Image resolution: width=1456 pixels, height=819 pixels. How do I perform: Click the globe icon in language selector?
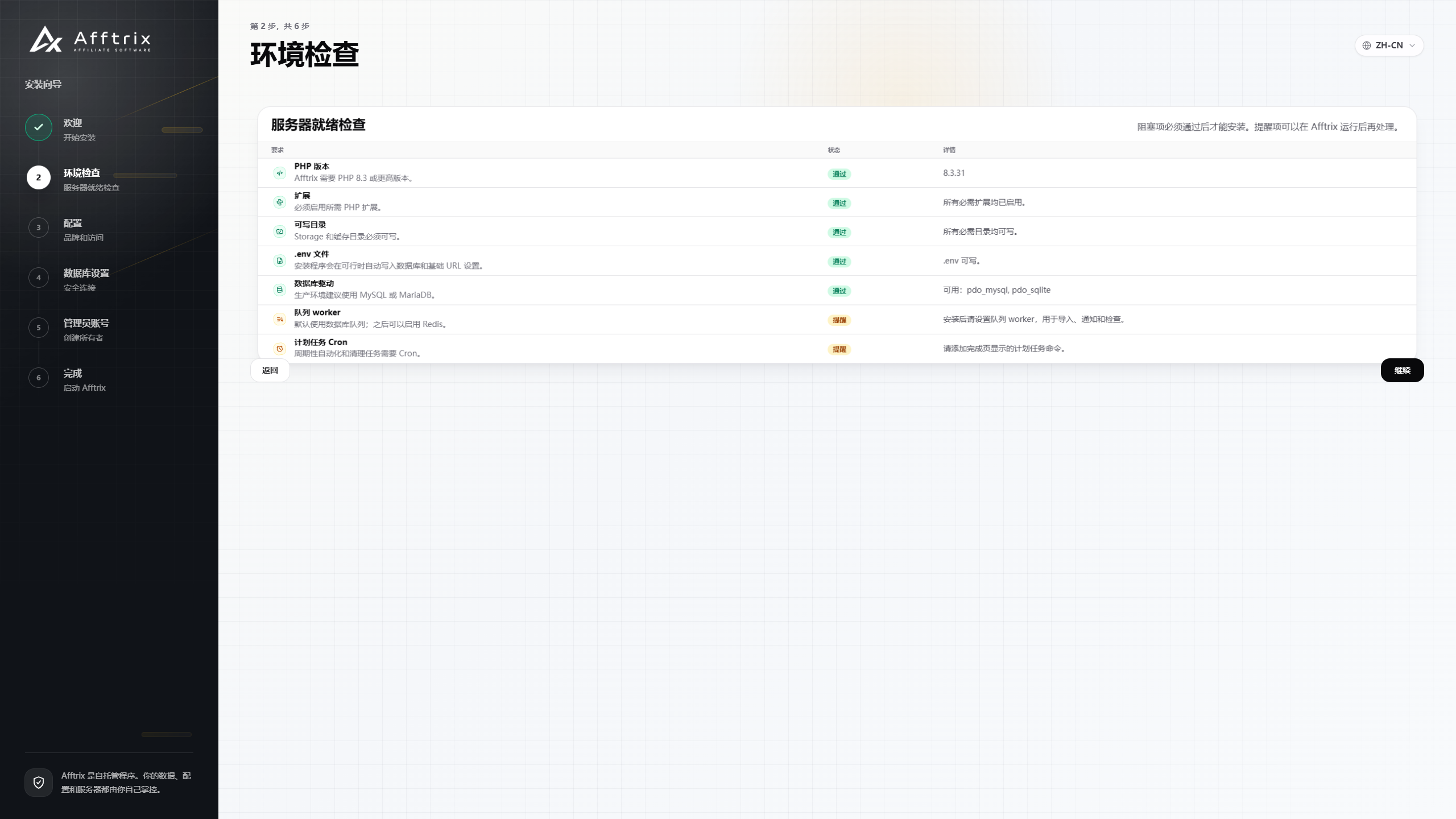pos(1367,45)
